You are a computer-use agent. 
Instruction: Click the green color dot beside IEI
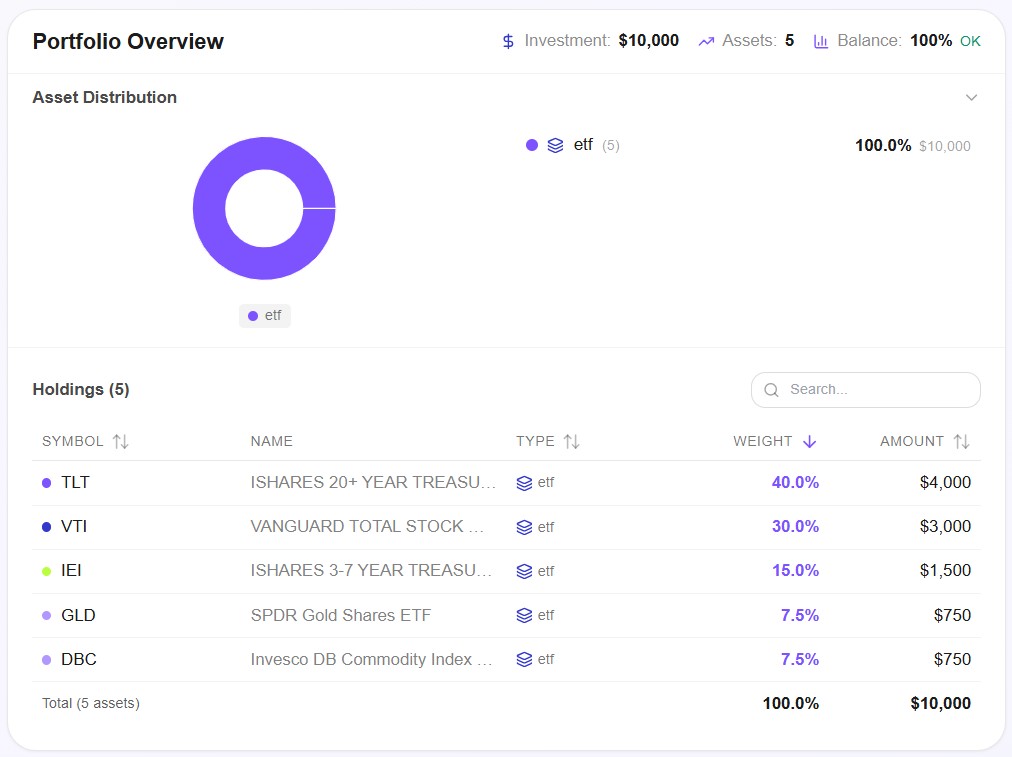tap(45, 570)
